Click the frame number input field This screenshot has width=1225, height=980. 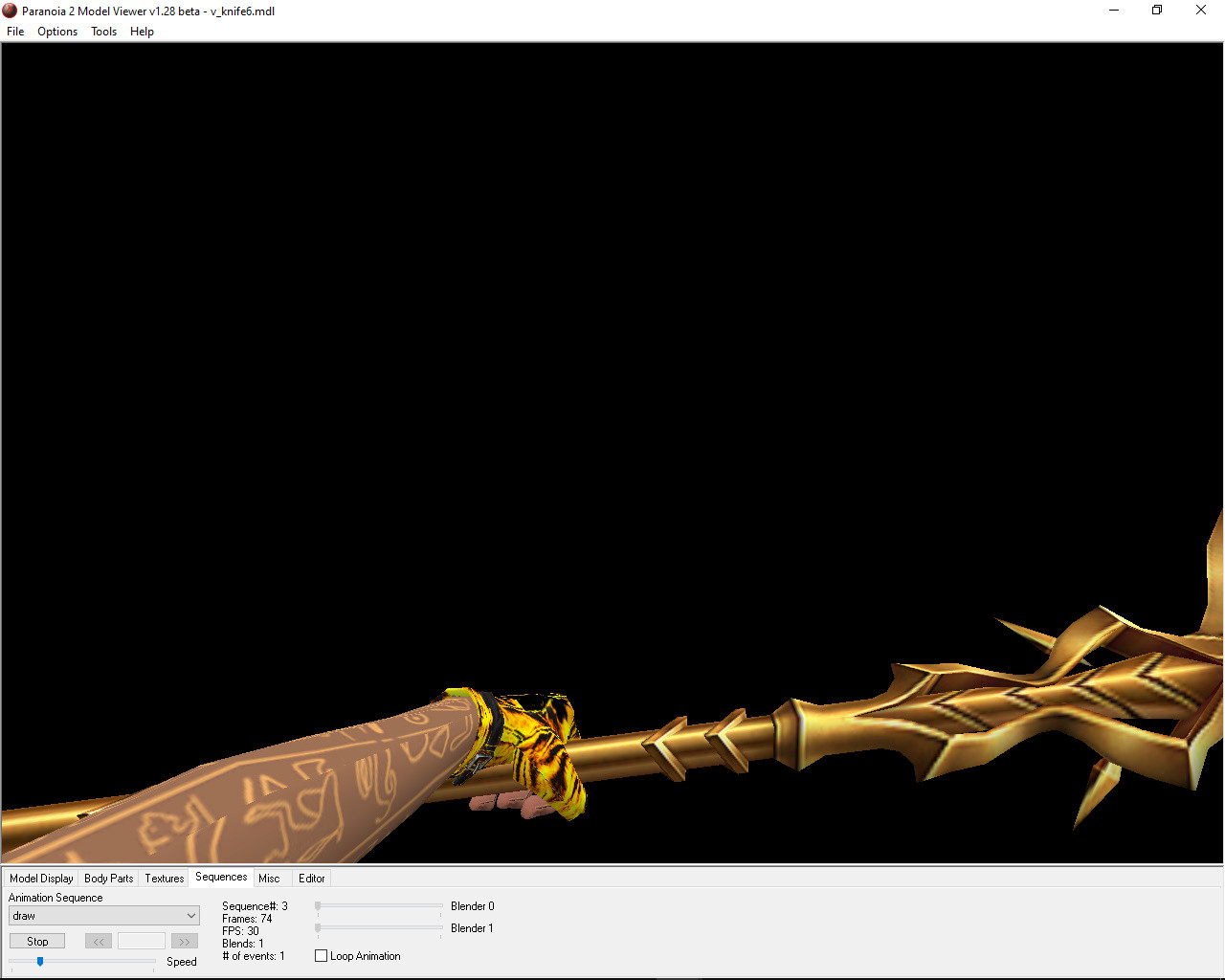point(142,942)
